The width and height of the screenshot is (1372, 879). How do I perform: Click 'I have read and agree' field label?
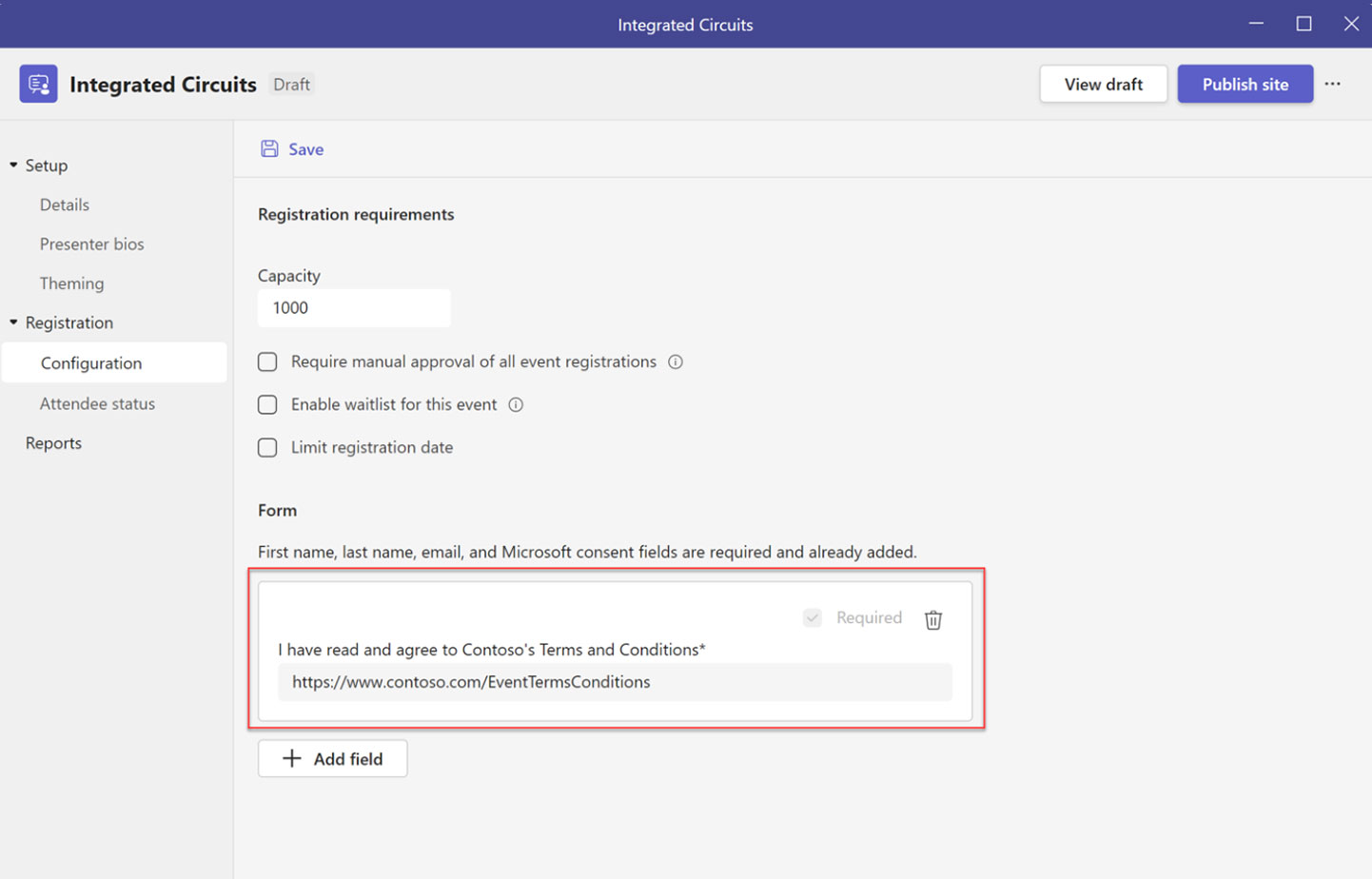pyautogui.click(x=491, y=650)
